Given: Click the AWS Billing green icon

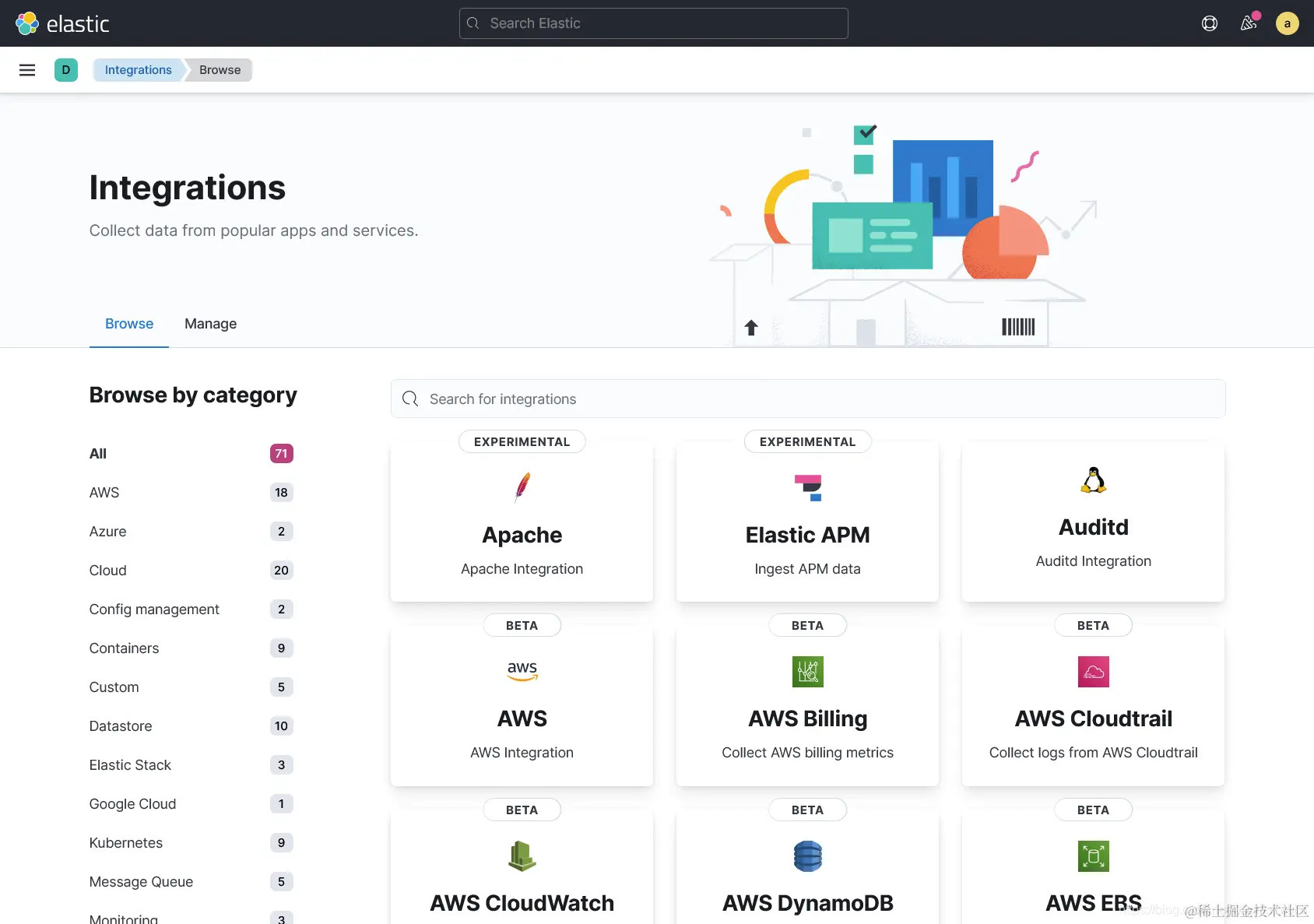Looking at the screenshot, I should point(808,672).
